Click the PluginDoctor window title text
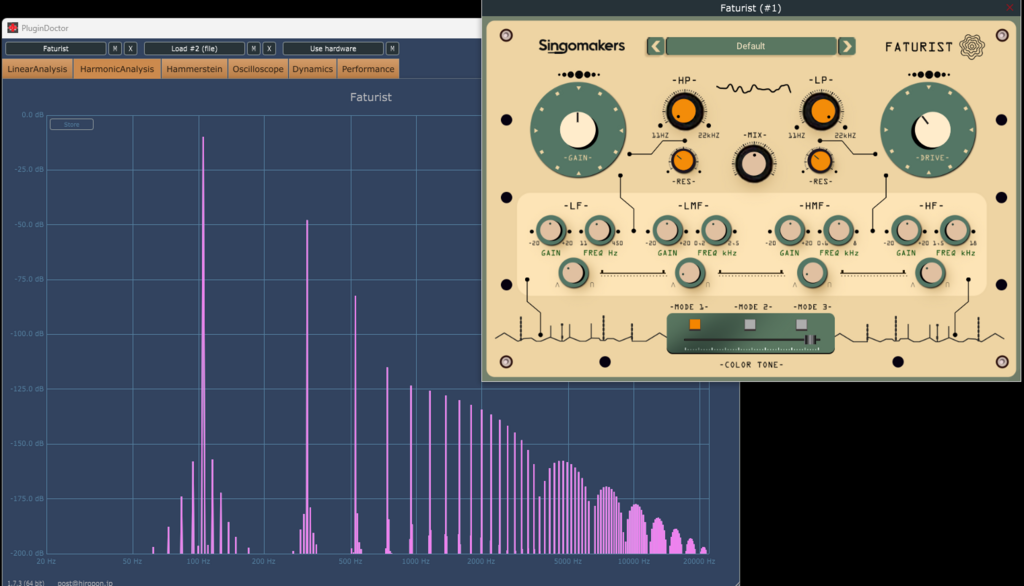This screenshot has width=1024, height=586. click(44, 28)
